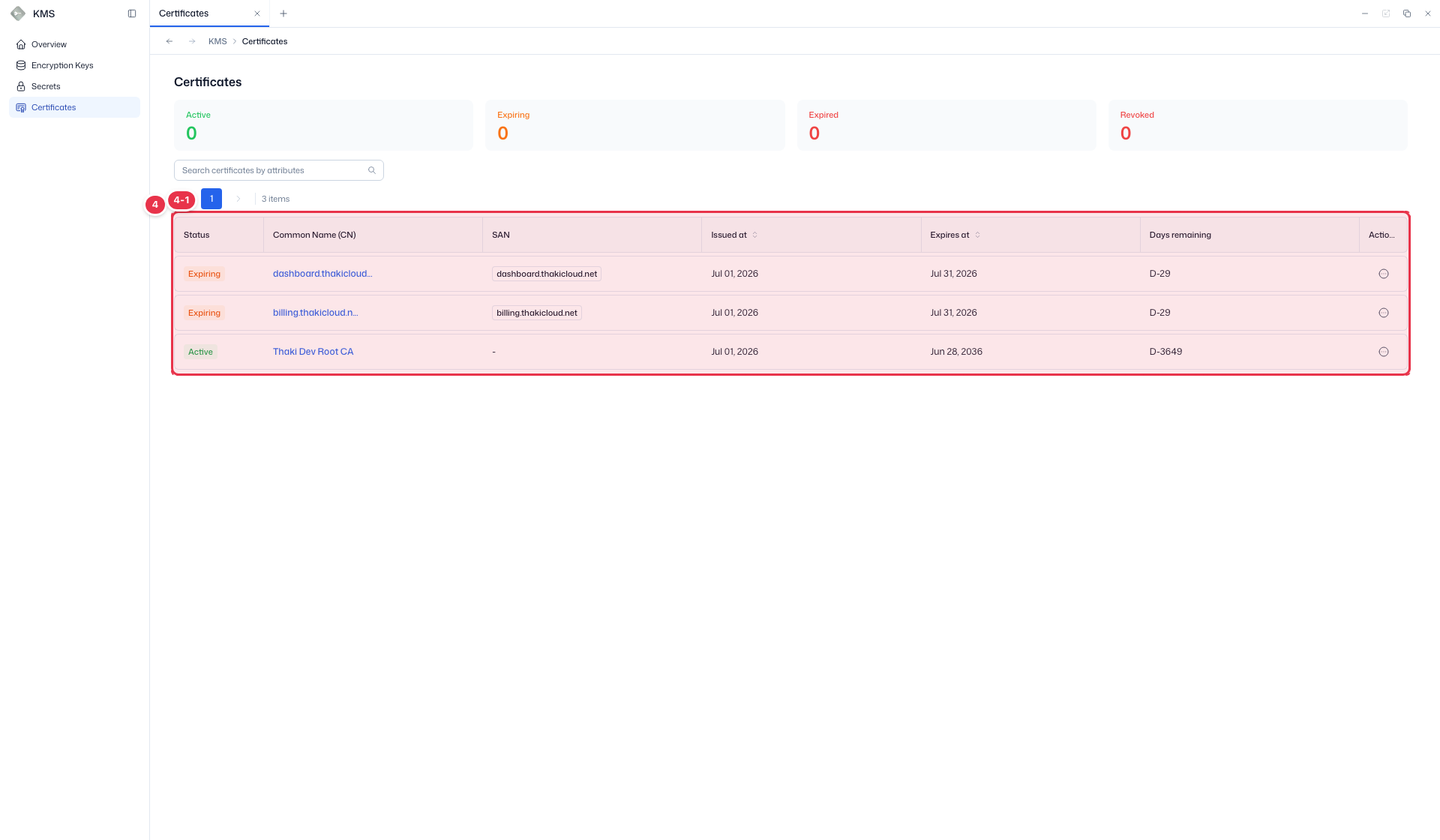Image resolution: width=1440 pixels, height=840 pixels.
Task: Click the D-3649 days remaining value
Action: [x=1165, y=352]
